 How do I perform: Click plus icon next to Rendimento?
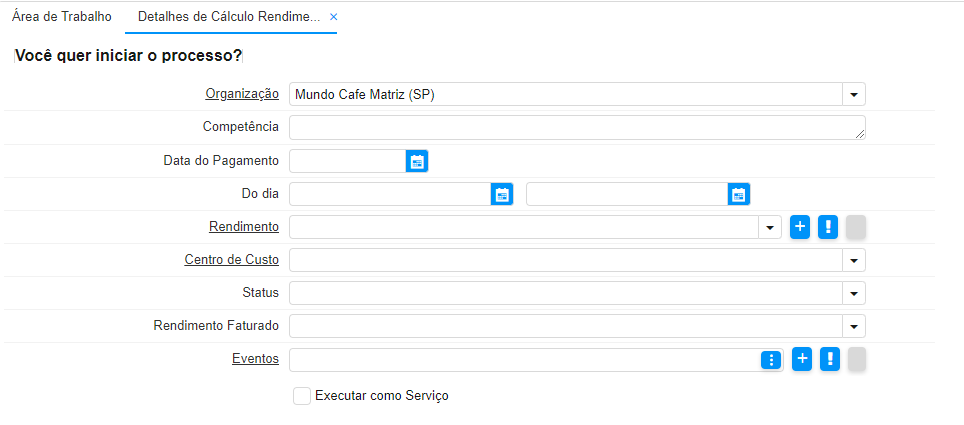tap(800, 227)
